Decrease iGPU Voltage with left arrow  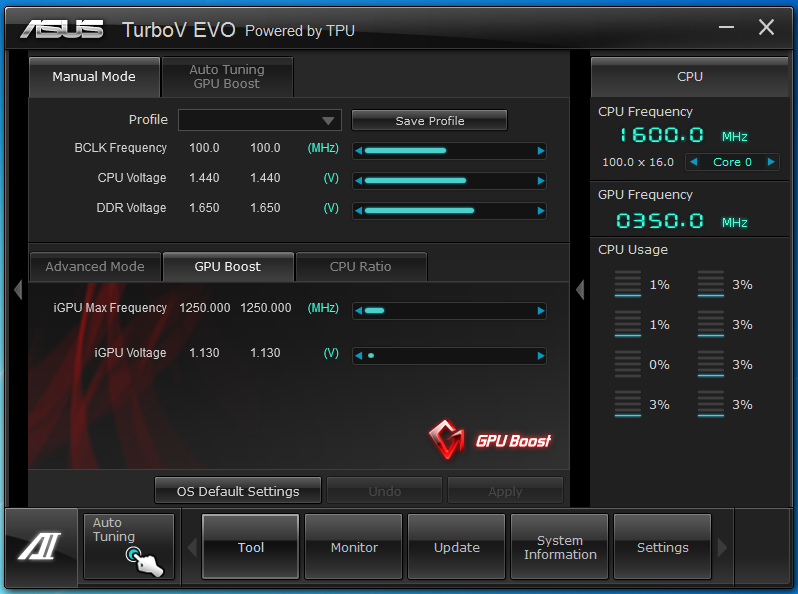(359, 356)
